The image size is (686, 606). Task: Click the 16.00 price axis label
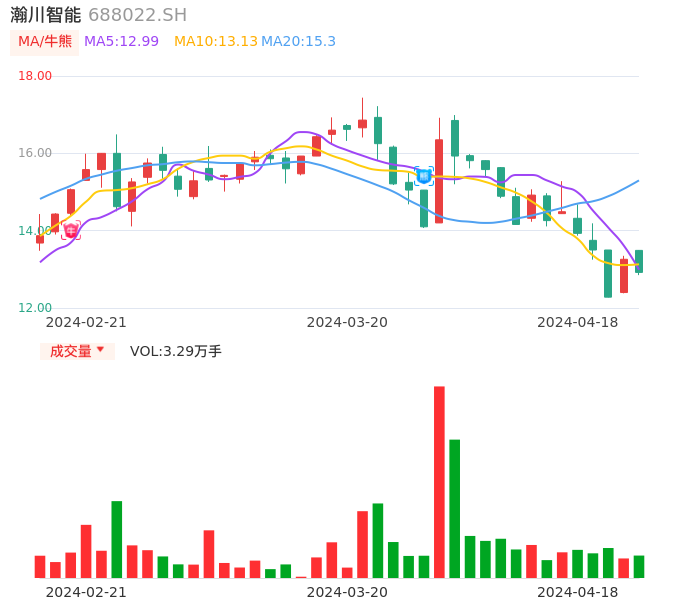click(x=35, y=153)
